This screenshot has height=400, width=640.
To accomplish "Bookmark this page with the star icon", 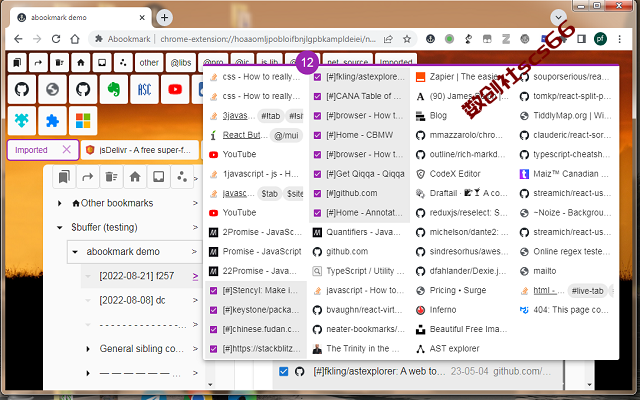I will [407, 39].
